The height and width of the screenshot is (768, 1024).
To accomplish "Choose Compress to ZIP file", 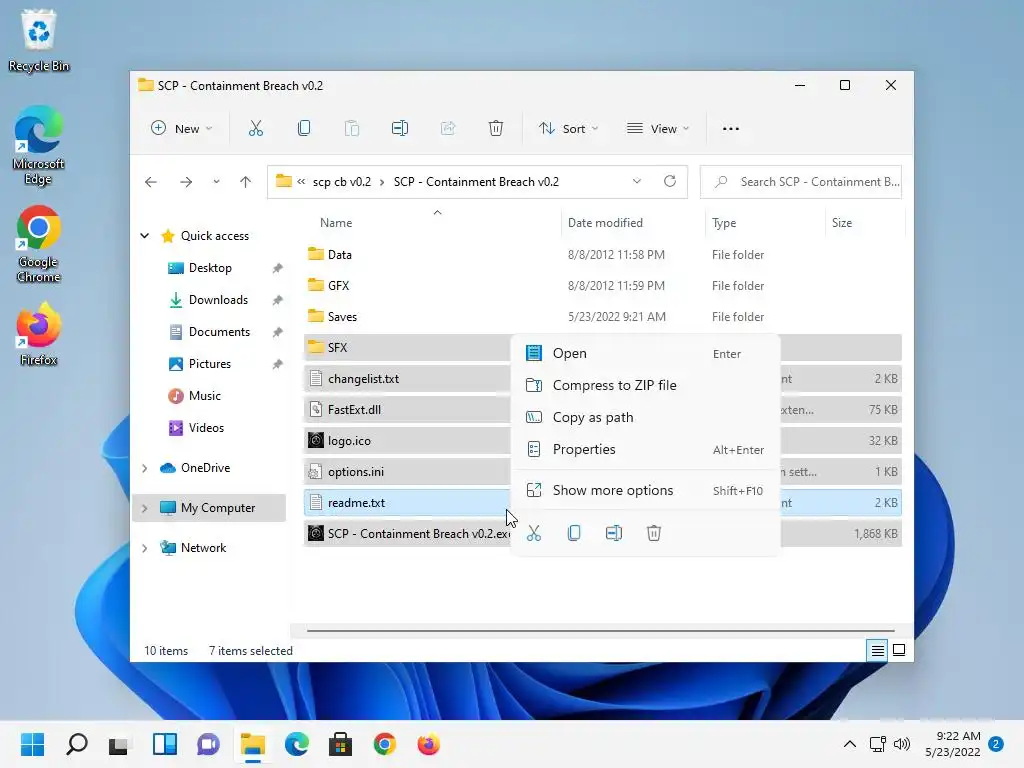I will [x=645, y=385].
